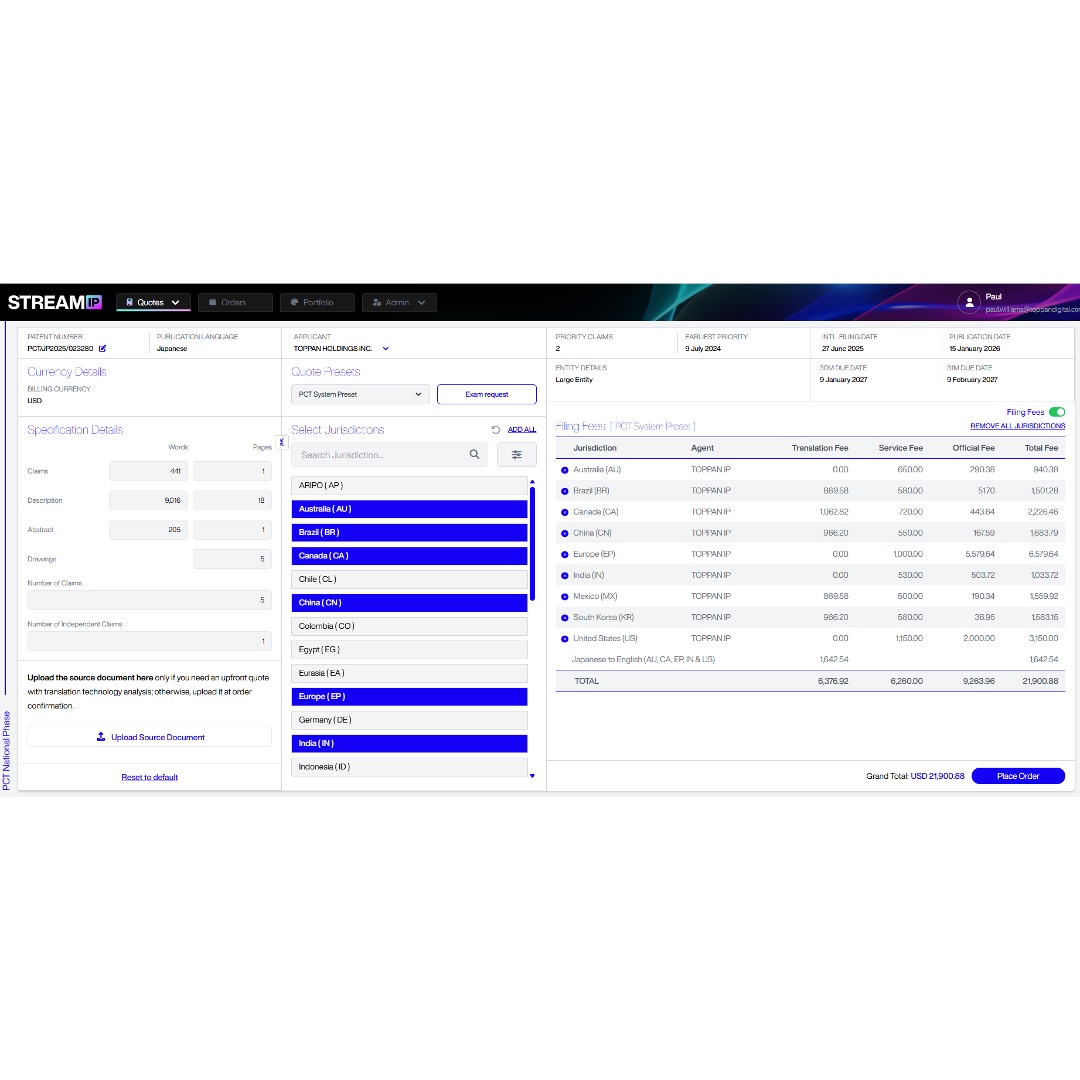This screenshot has height=1080, width=1080.
Task: Open the PCT System Preset dropdown
Action: [360, 395]
